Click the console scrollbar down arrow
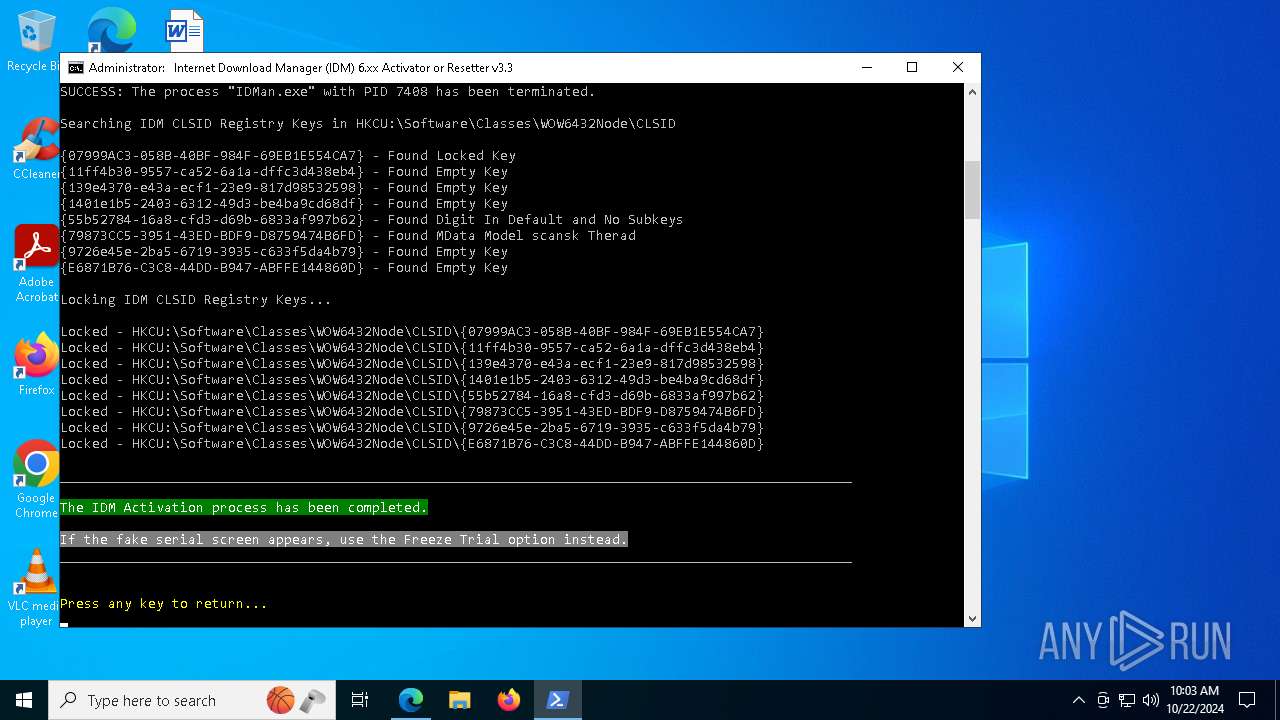 point(972,618)
